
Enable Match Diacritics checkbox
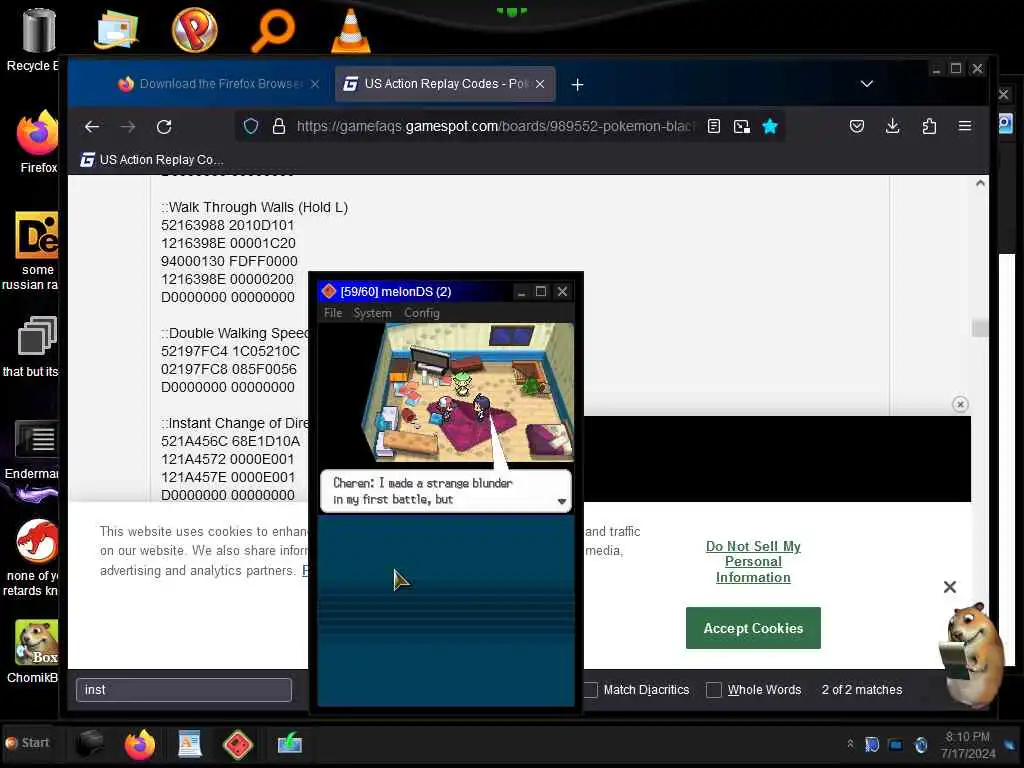coord(590,690)
